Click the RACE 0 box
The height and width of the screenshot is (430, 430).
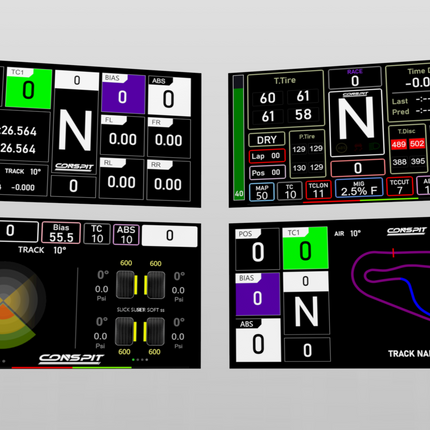click(x=355, y=78)
